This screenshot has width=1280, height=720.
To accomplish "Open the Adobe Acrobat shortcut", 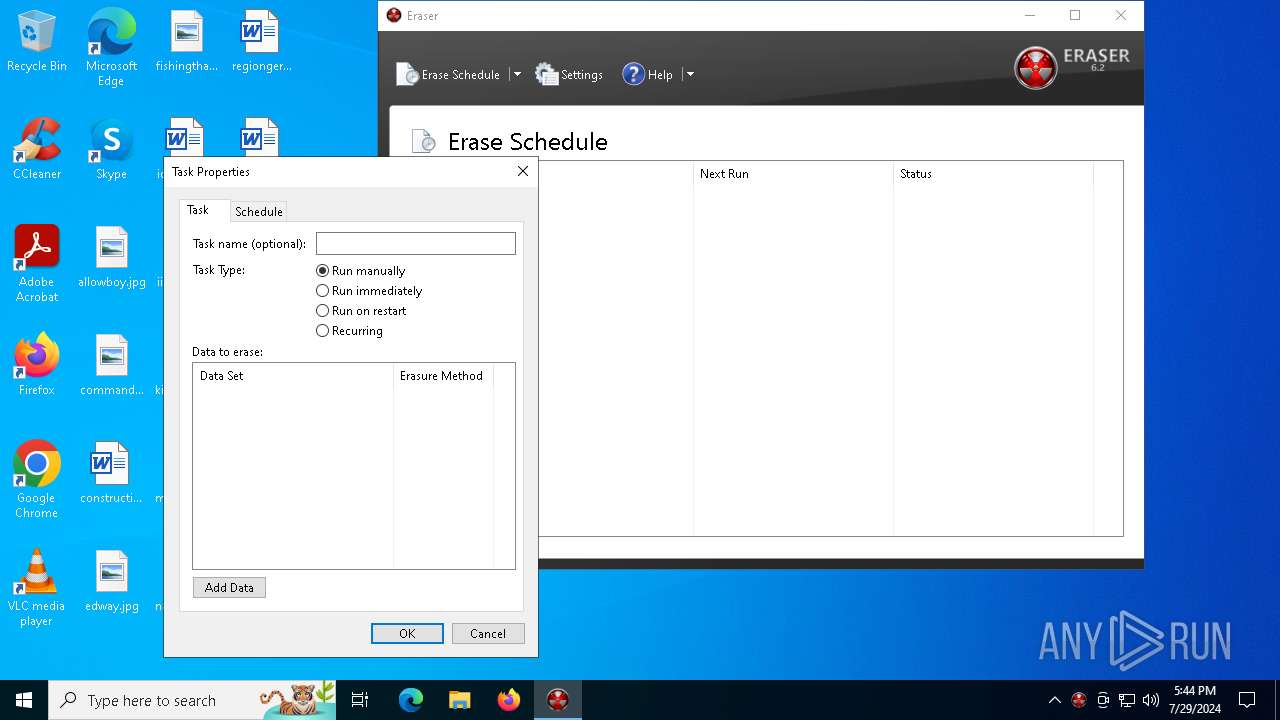I will (37, 263).
